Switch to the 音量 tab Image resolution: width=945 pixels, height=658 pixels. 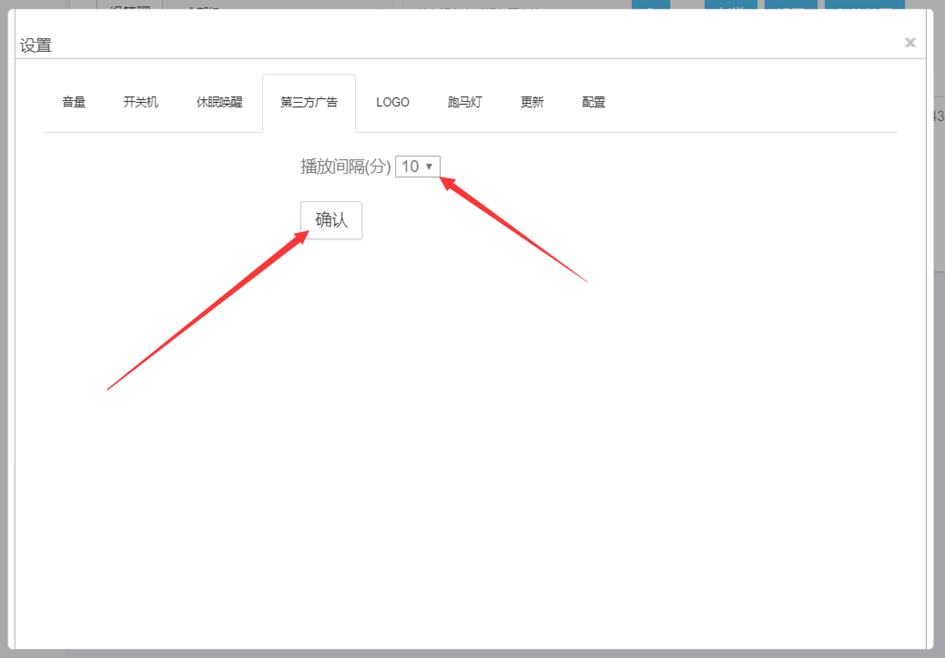(74, 102)
